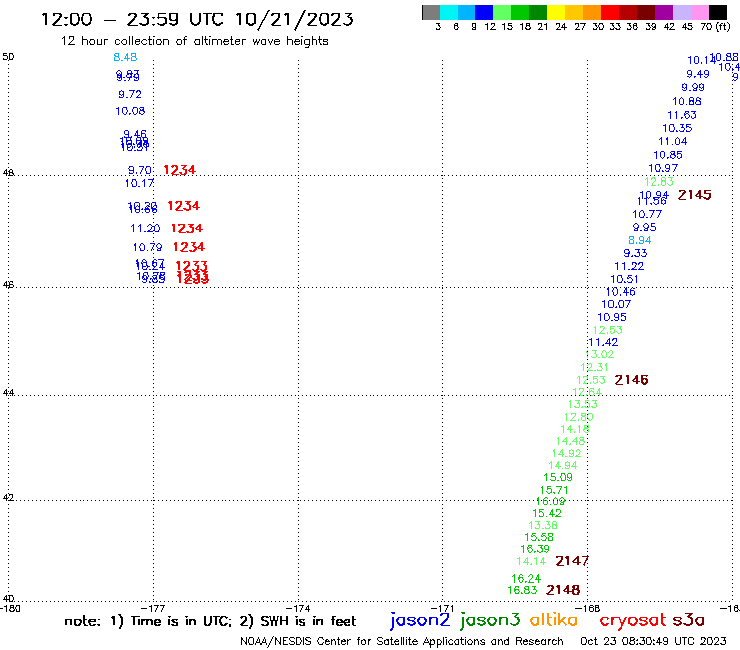Click the 15.42 wave height value
This screenshot has width=740, height=650.
547,514
